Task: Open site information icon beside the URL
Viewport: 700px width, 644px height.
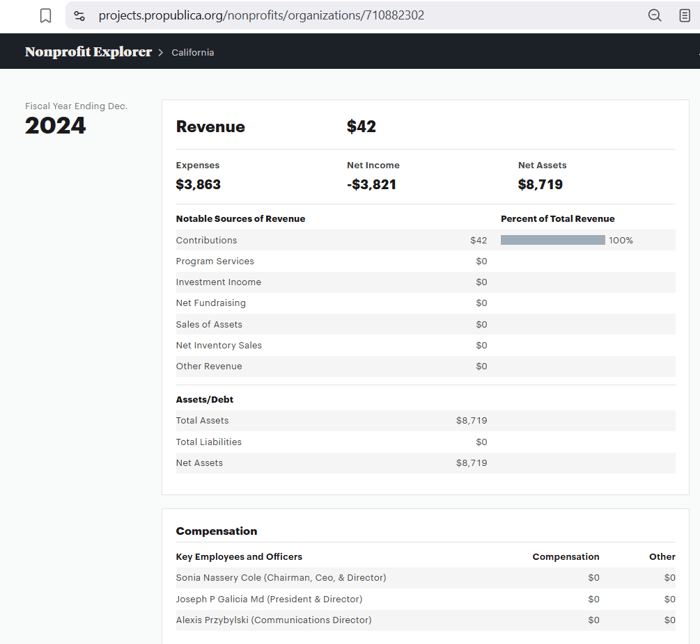Action: pyautogui.click(x=80, y=16)
